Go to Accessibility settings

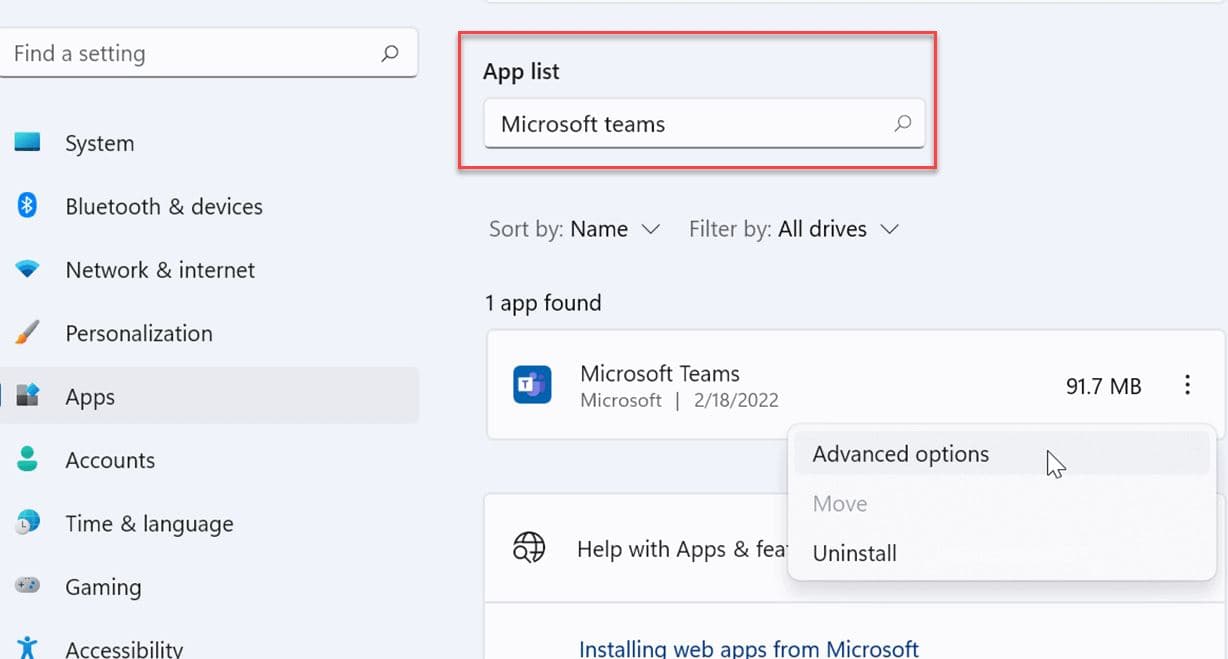coord(123,648)
